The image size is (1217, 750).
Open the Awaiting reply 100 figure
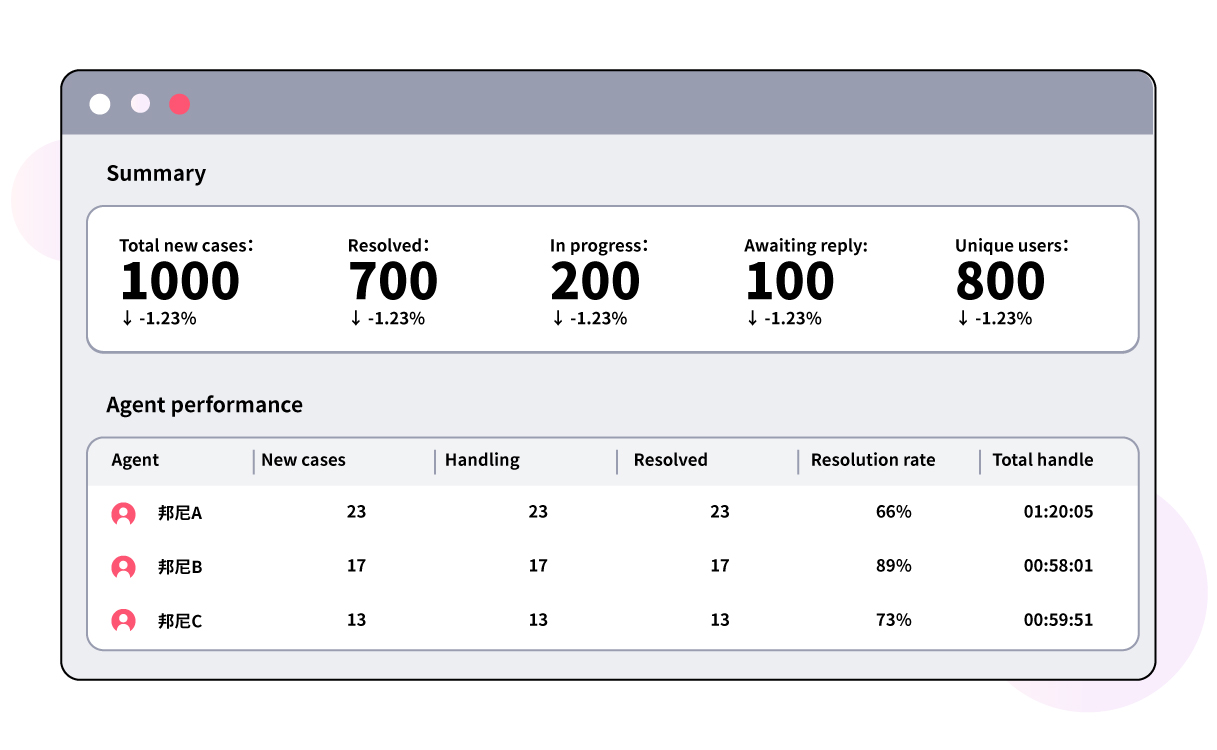pyautogui.click(x=790, y=282)
